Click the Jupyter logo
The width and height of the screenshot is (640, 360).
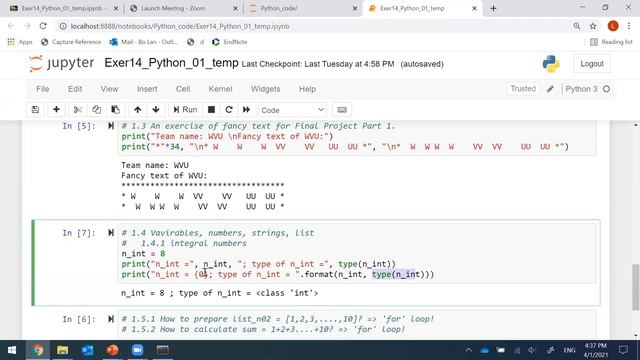click(x=61, y=63)
